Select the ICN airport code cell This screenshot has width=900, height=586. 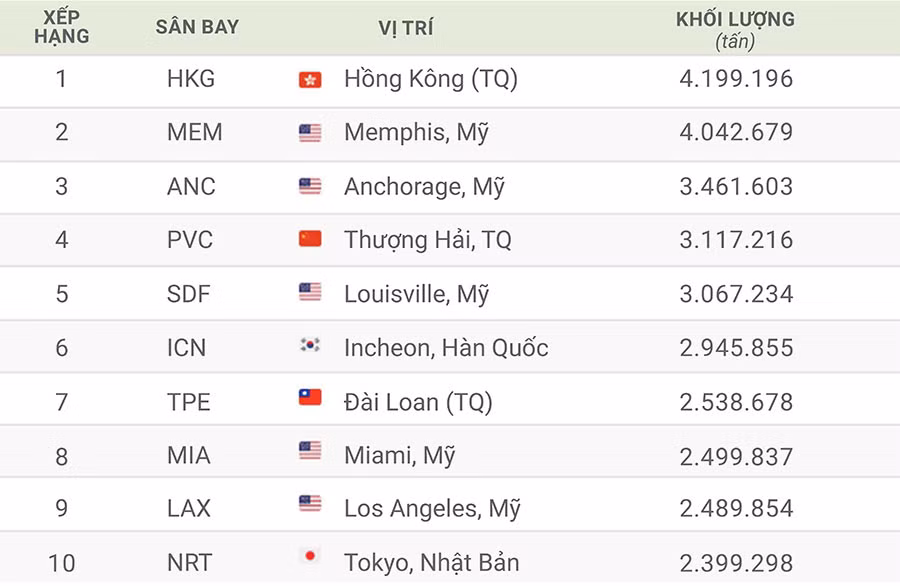187,348
